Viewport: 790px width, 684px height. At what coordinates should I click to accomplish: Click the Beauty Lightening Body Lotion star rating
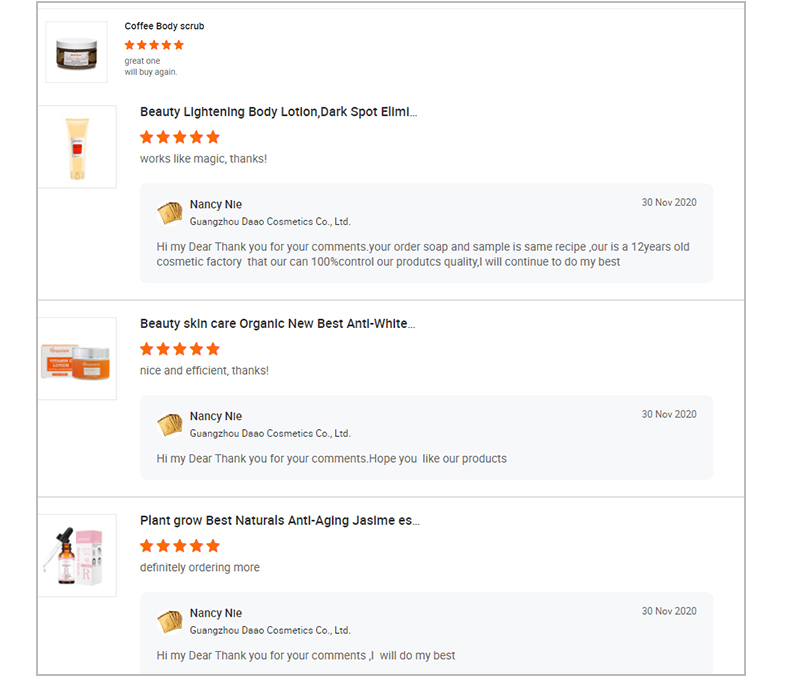(x=180, y=137)
